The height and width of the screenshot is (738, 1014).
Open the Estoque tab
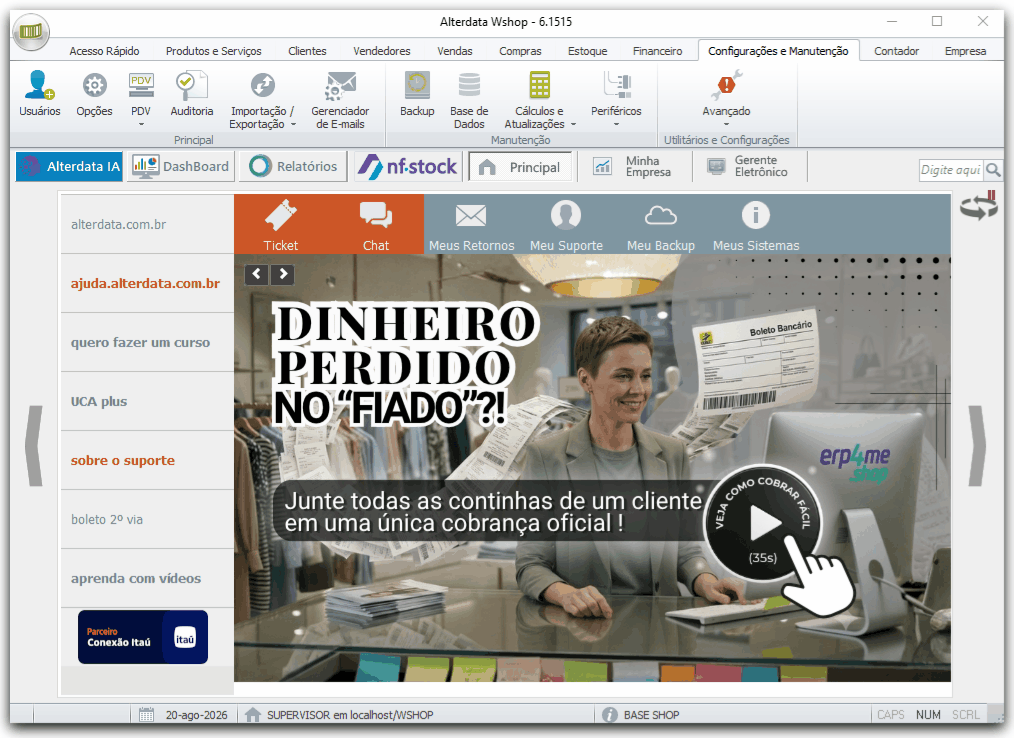pos(587,51)
